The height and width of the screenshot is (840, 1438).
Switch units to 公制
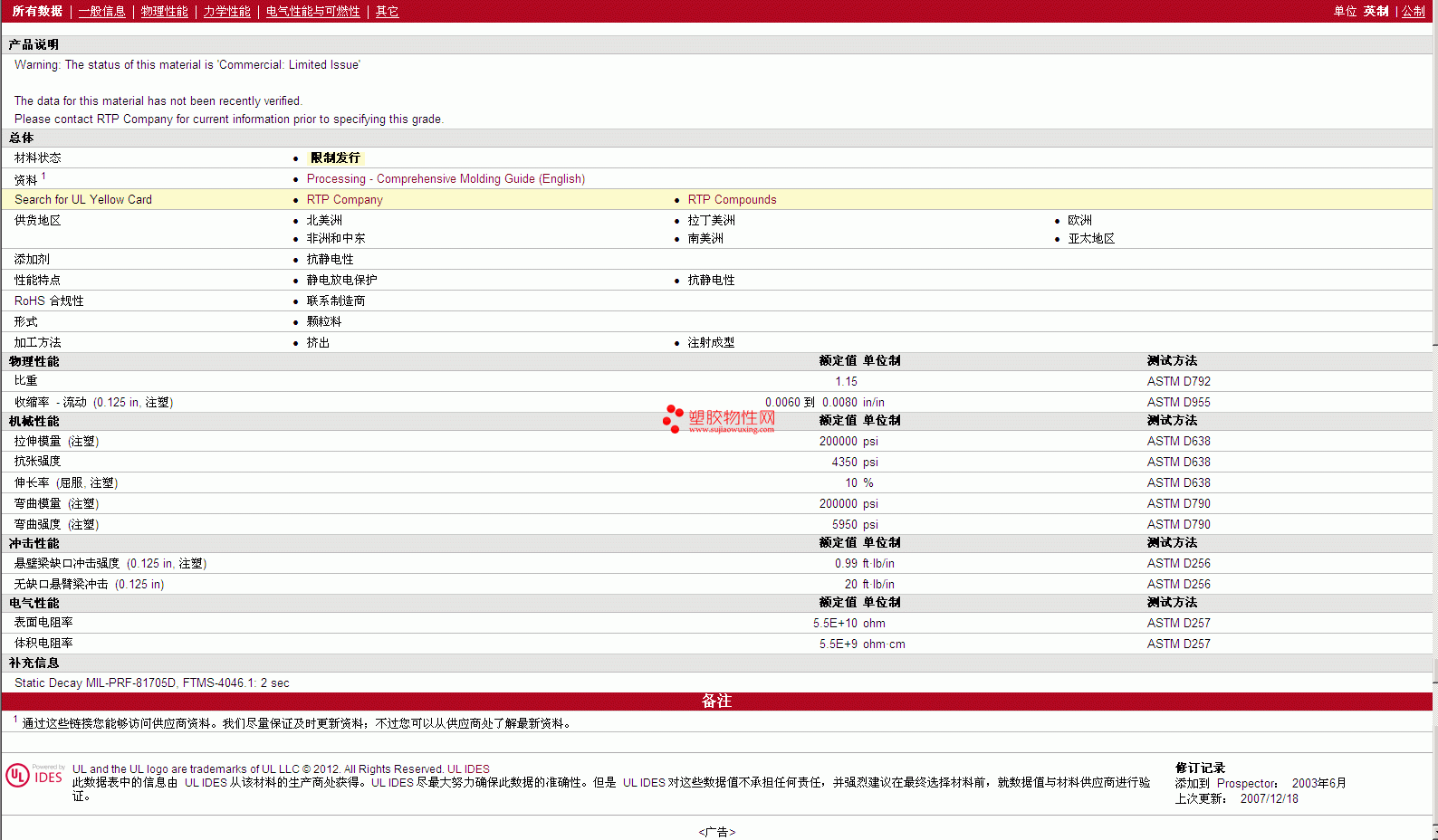(x=1413, y=11)
